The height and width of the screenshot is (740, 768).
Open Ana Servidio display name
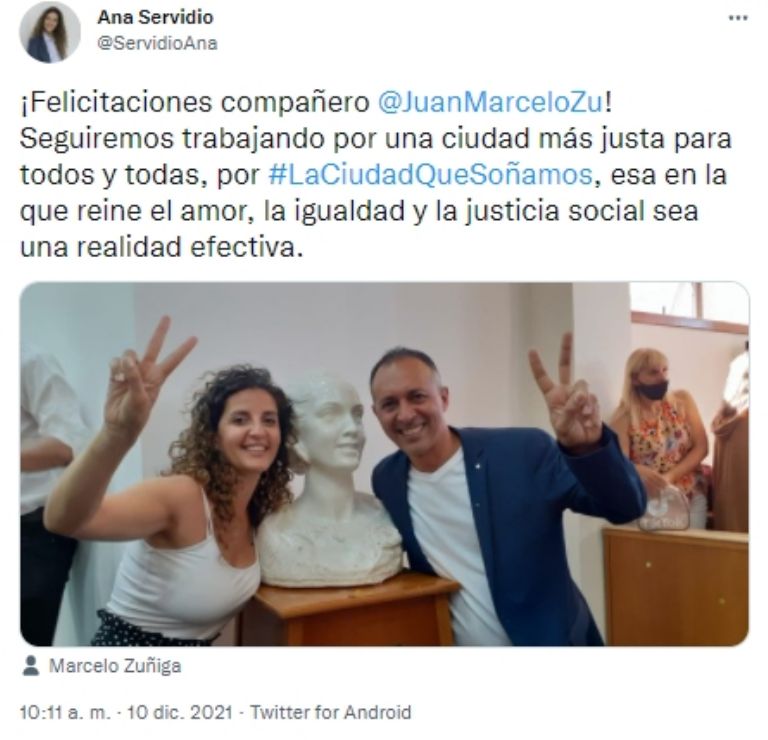tap(155, 17)
